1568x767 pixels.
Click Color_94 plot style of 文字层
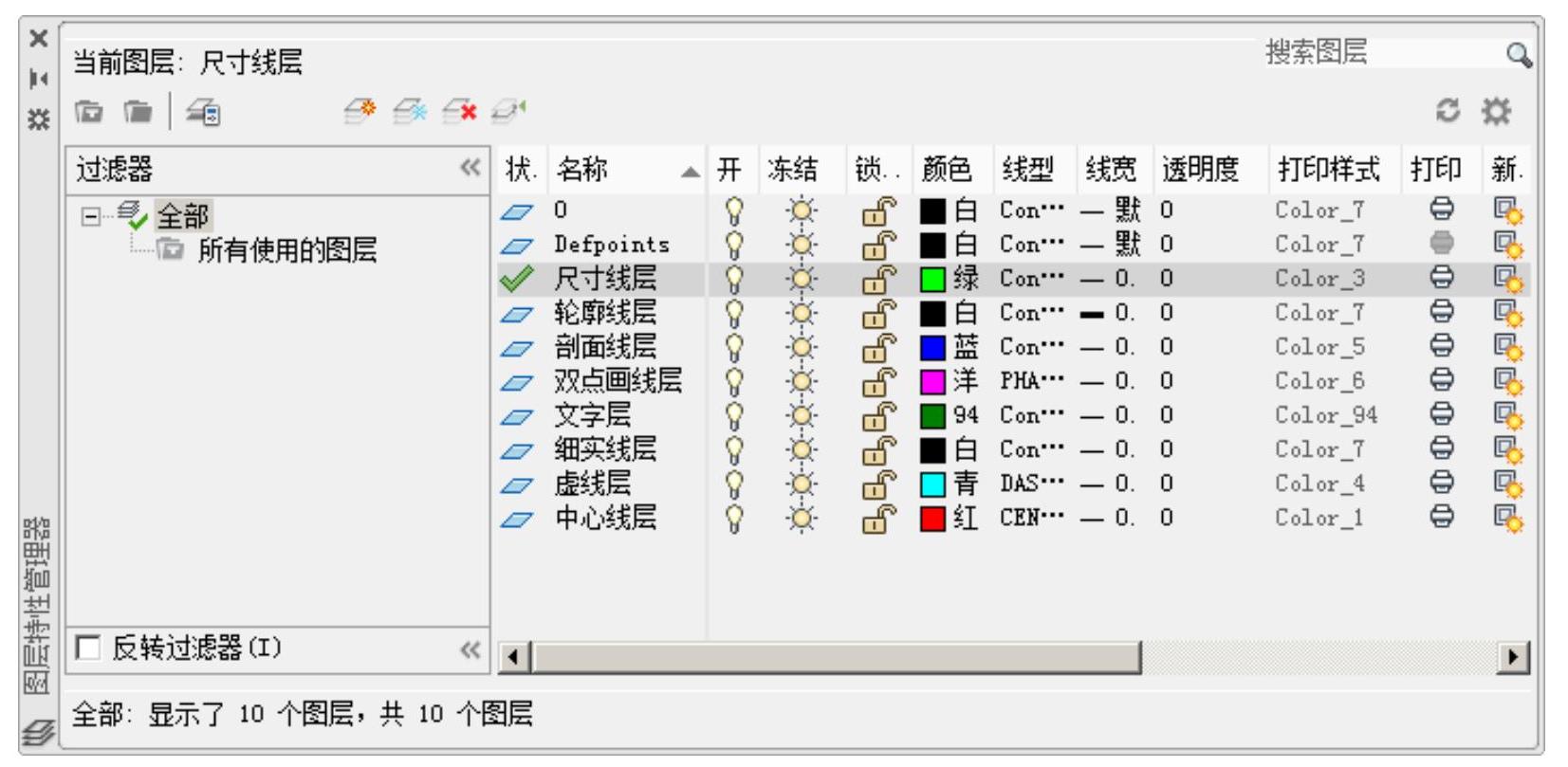click(x=1326, y=415)
